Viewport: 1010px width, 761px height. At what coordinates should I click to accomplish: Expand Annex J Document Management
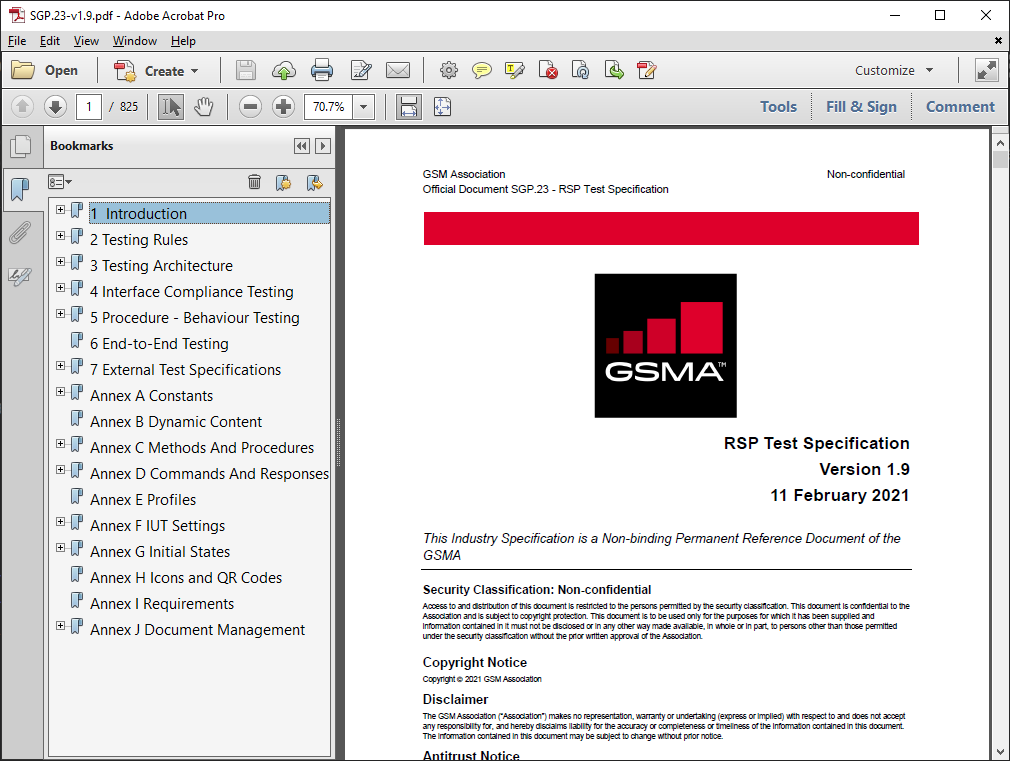61,625
